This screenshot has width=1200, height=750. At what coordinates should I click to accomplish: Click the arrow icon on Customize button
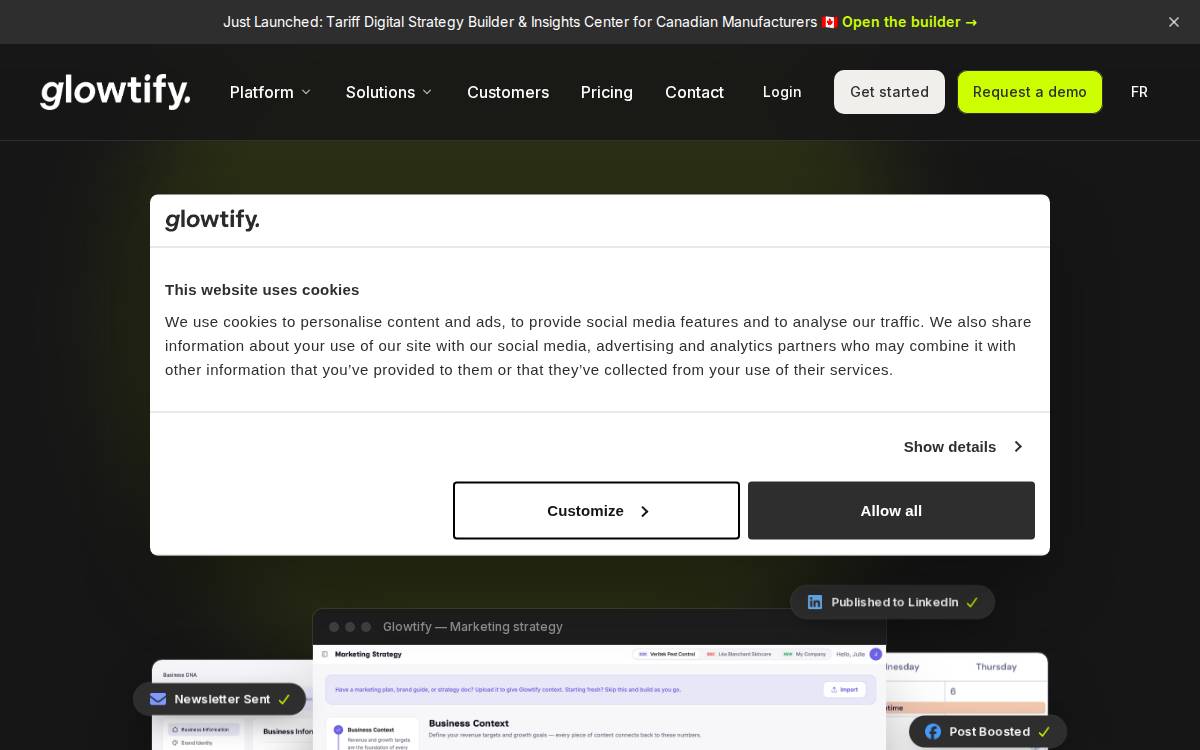click(x=644, y=511)
